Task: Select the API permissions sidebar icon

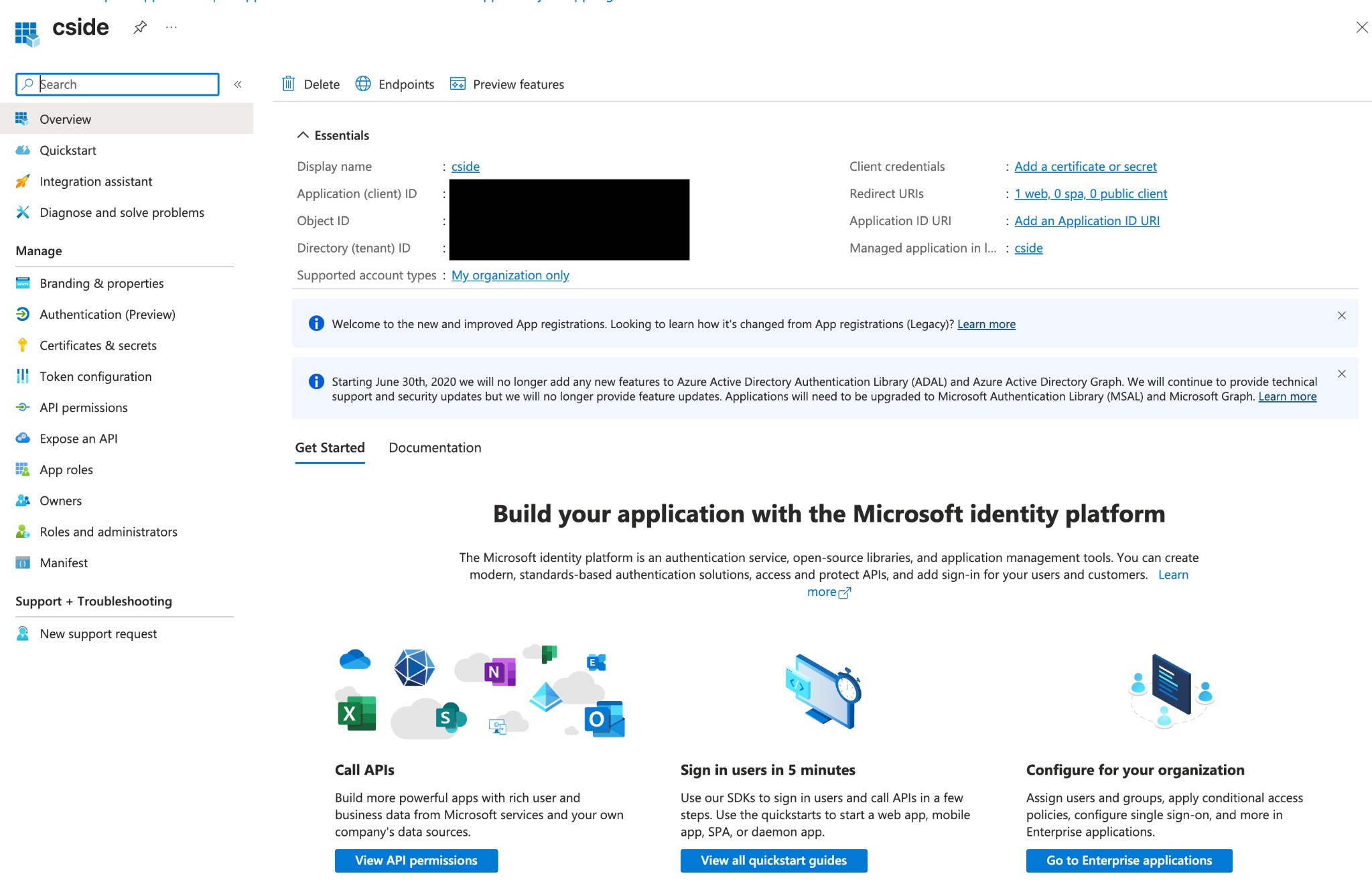Action: click(x=22, y=407)
